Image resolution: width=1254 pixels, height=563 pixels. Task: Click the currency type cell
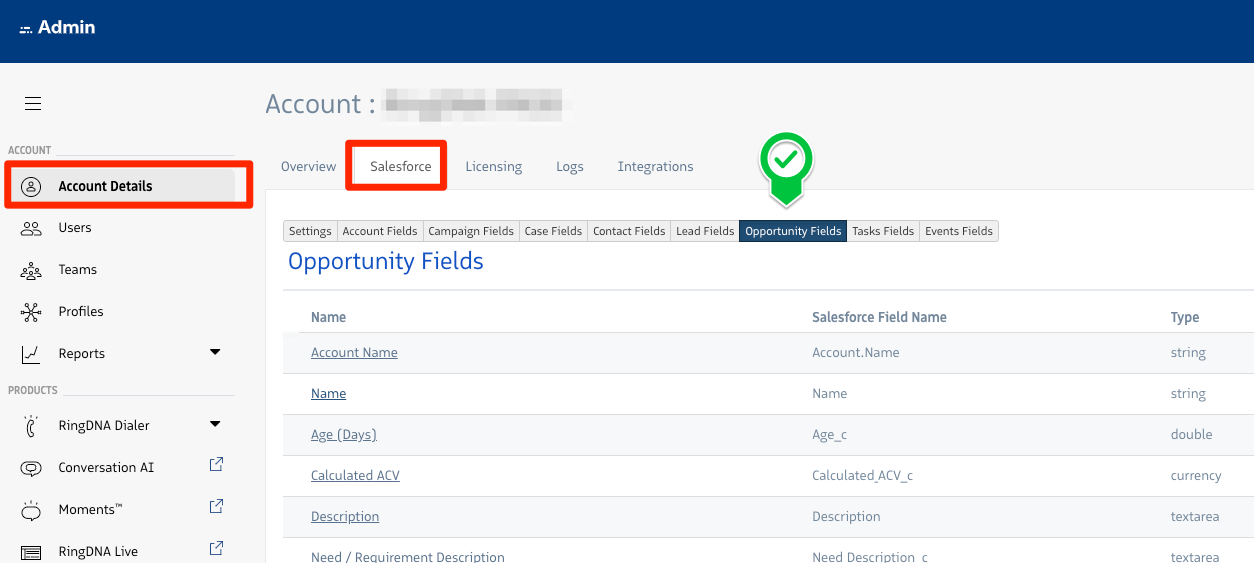pos(1196,476)
